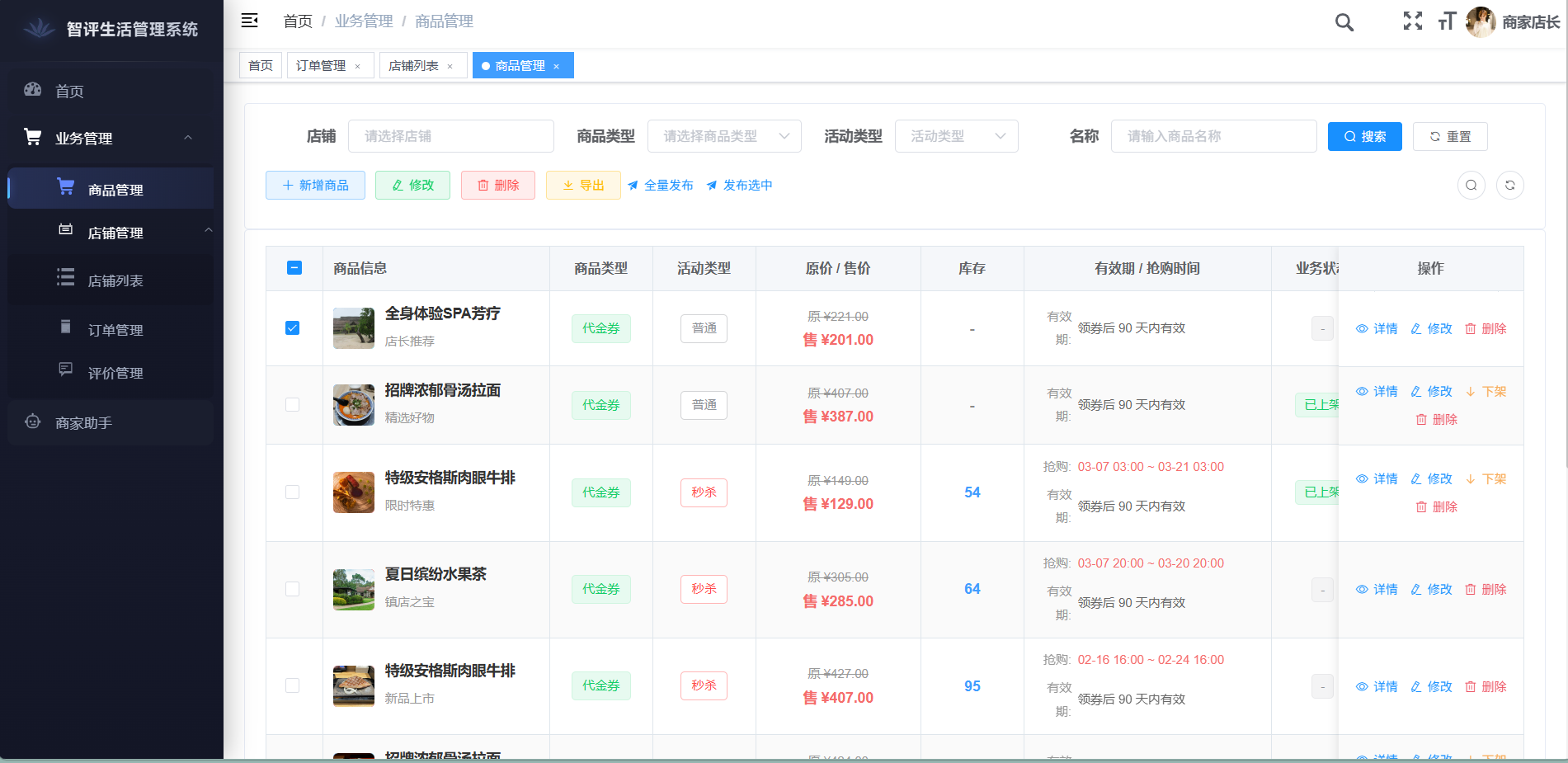Open the 商品类型 dropdown
The width and height of the screenshot is (1568, 763).
click(724, 136)
